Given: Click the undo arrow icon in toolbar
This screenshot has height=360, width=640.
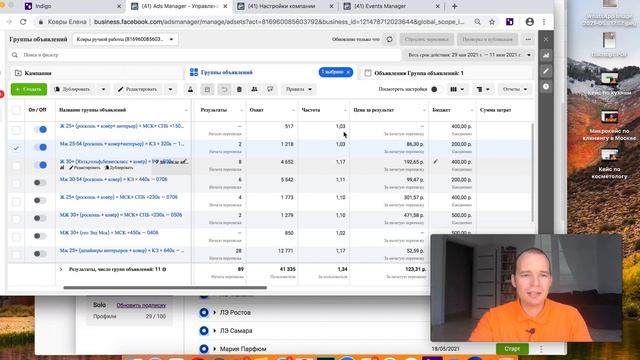Looking at the screenshot, I should (x=224, y=89).
